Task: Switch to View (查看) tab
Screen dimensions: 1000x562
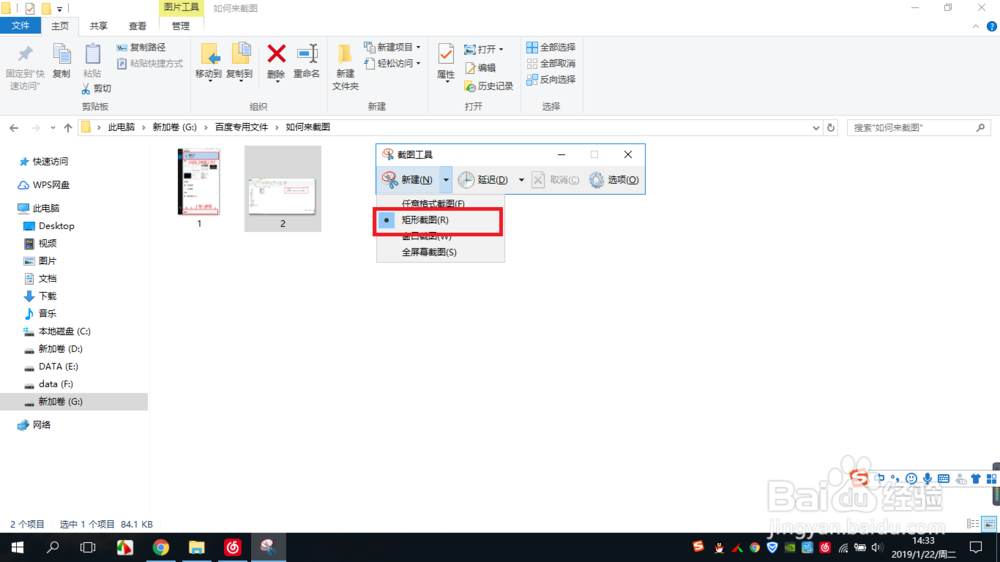Action: tap(137, 26)
